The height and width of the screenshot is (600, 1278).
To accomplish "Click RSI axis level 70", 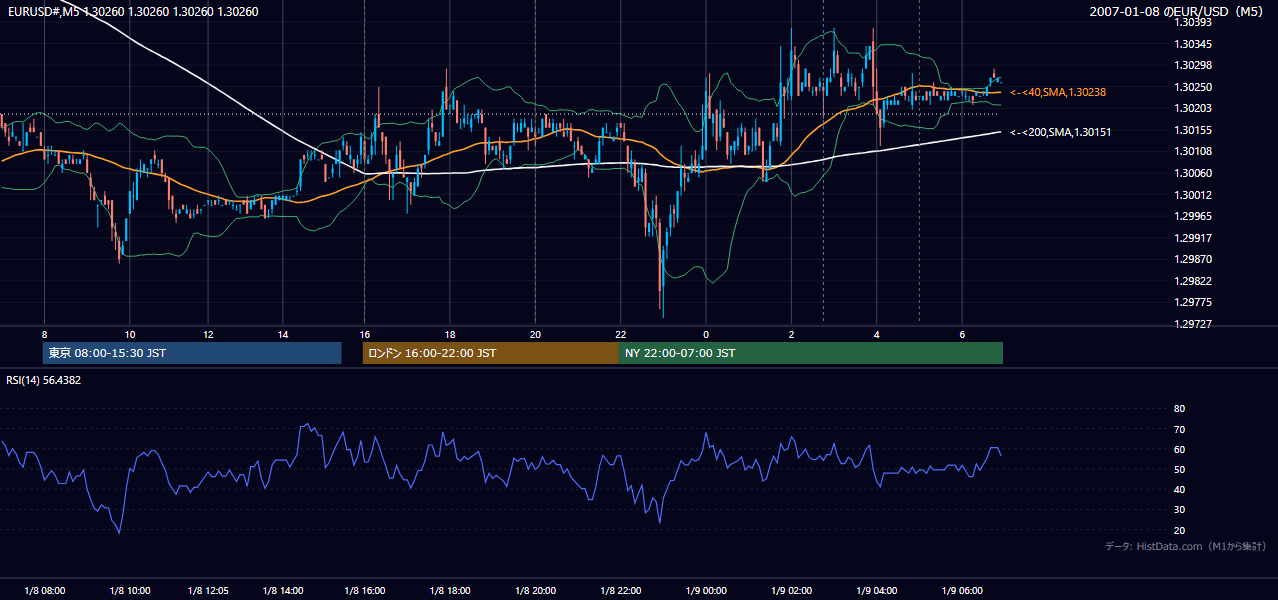I will (1179, 429).
